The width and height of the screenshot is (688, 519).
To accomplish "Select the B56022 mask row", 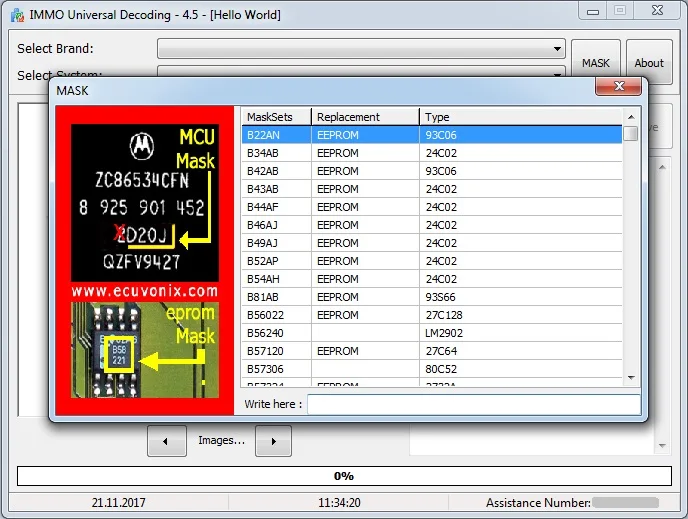I will pos(432,315).
